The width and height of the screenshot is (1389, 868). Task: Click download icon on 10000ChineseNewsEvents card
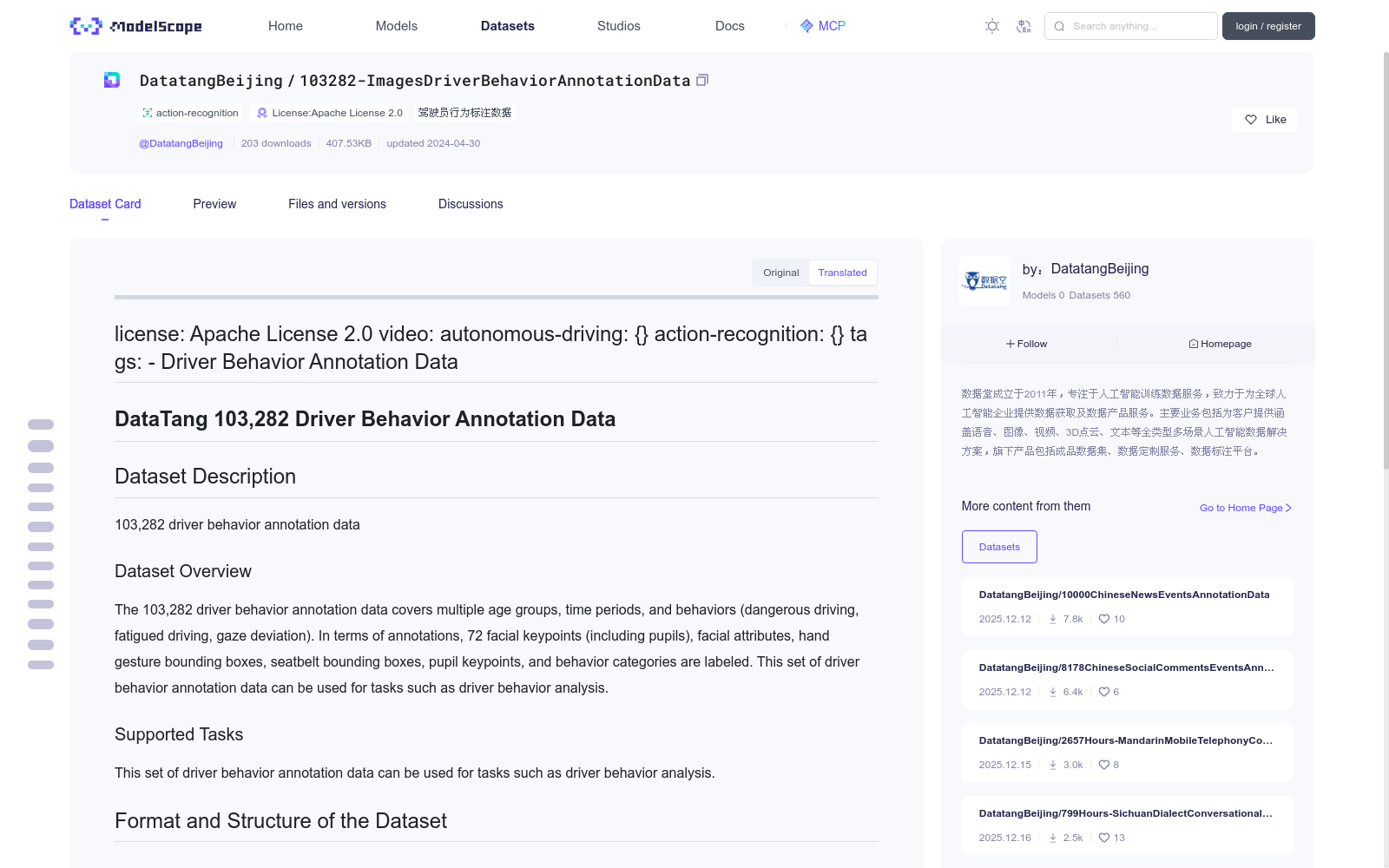(x=1053, y=619)
